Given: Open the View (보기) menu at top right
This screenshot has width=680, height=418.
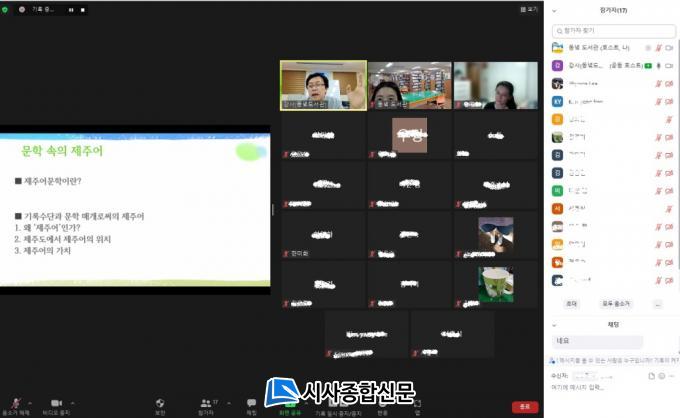Looking at the screenshot, I should (532, 9).
